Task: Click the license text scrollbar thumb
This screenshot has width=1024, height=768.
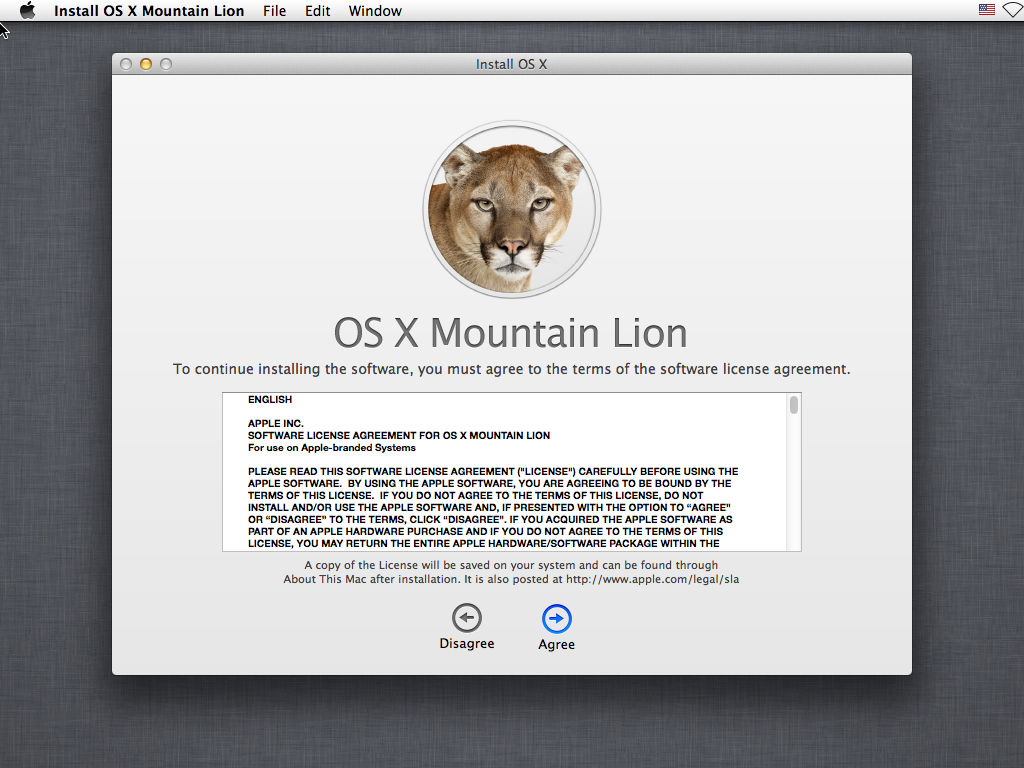Action: point(793,405)
